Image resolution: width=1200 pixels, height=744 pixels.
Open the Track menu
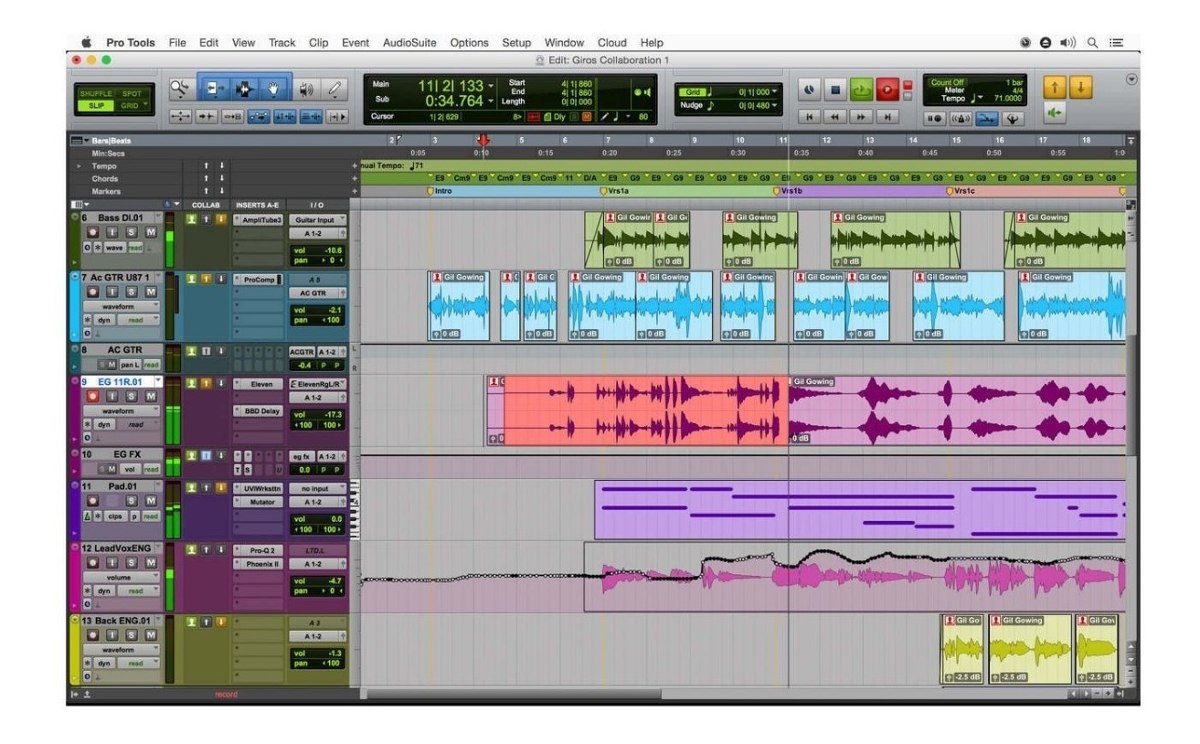pyautogui.click(x=281, y=42)
